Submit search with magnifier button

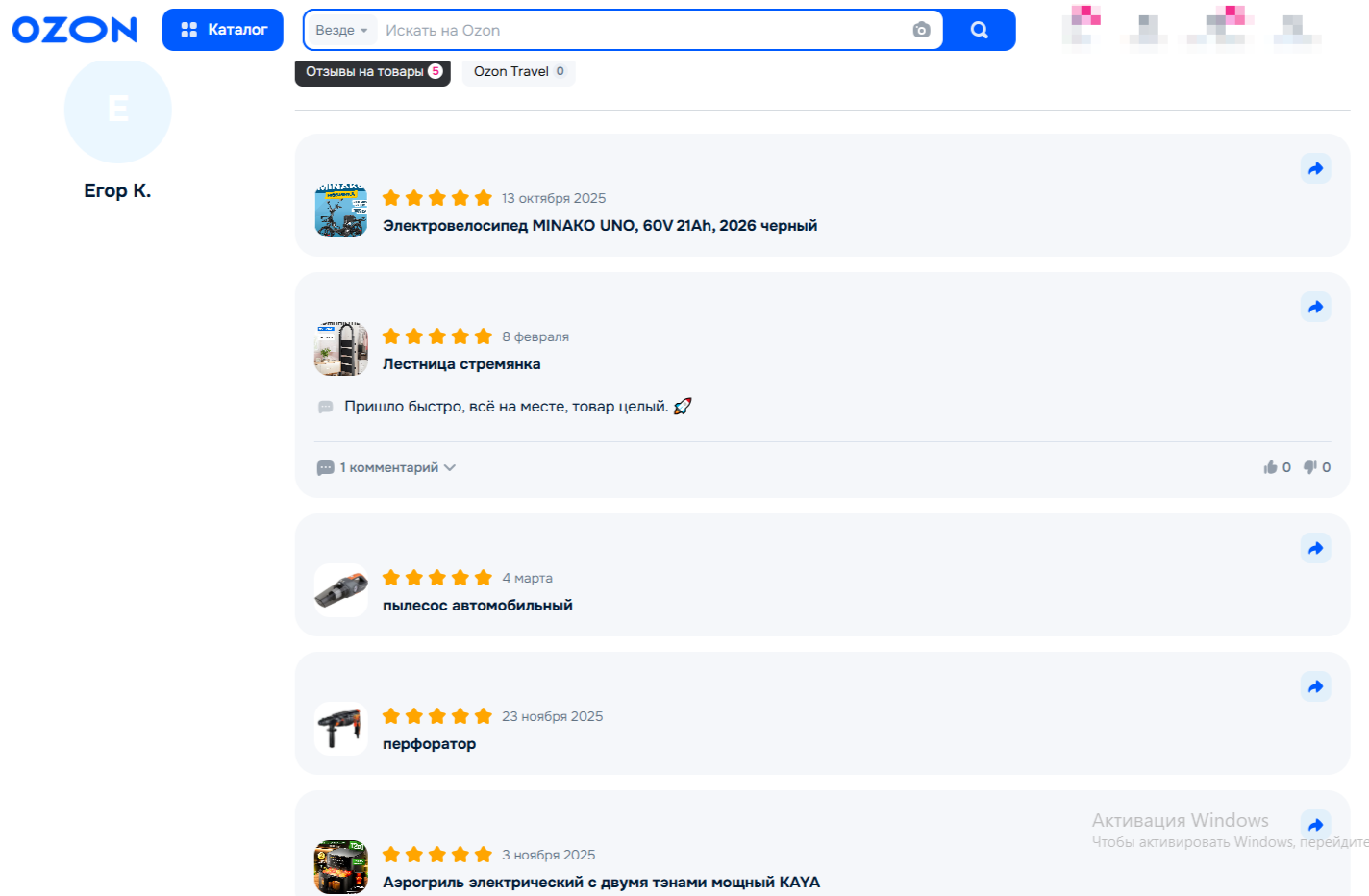click(x=980, y=30)
